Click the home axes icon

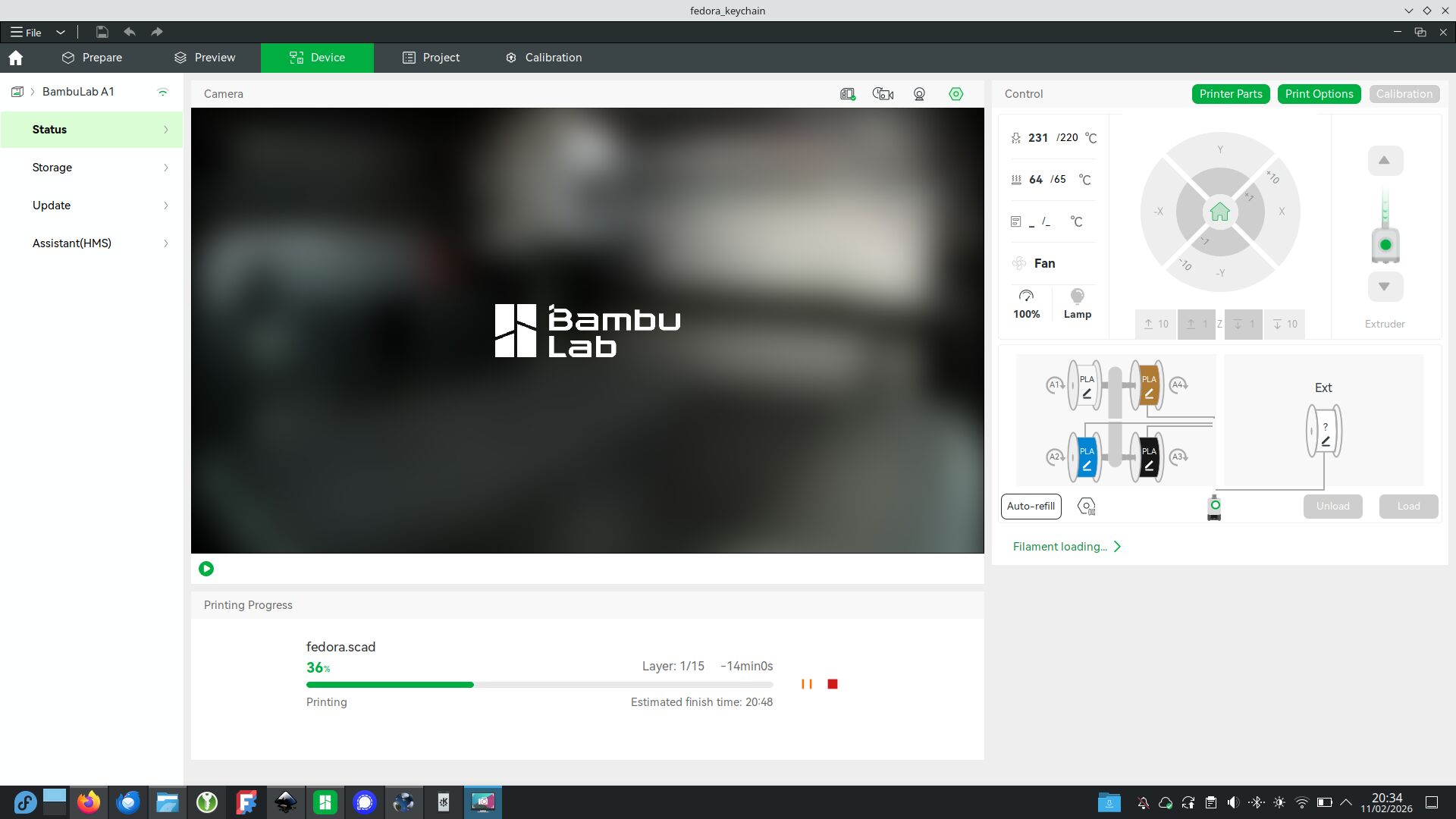click(1219, 212)
